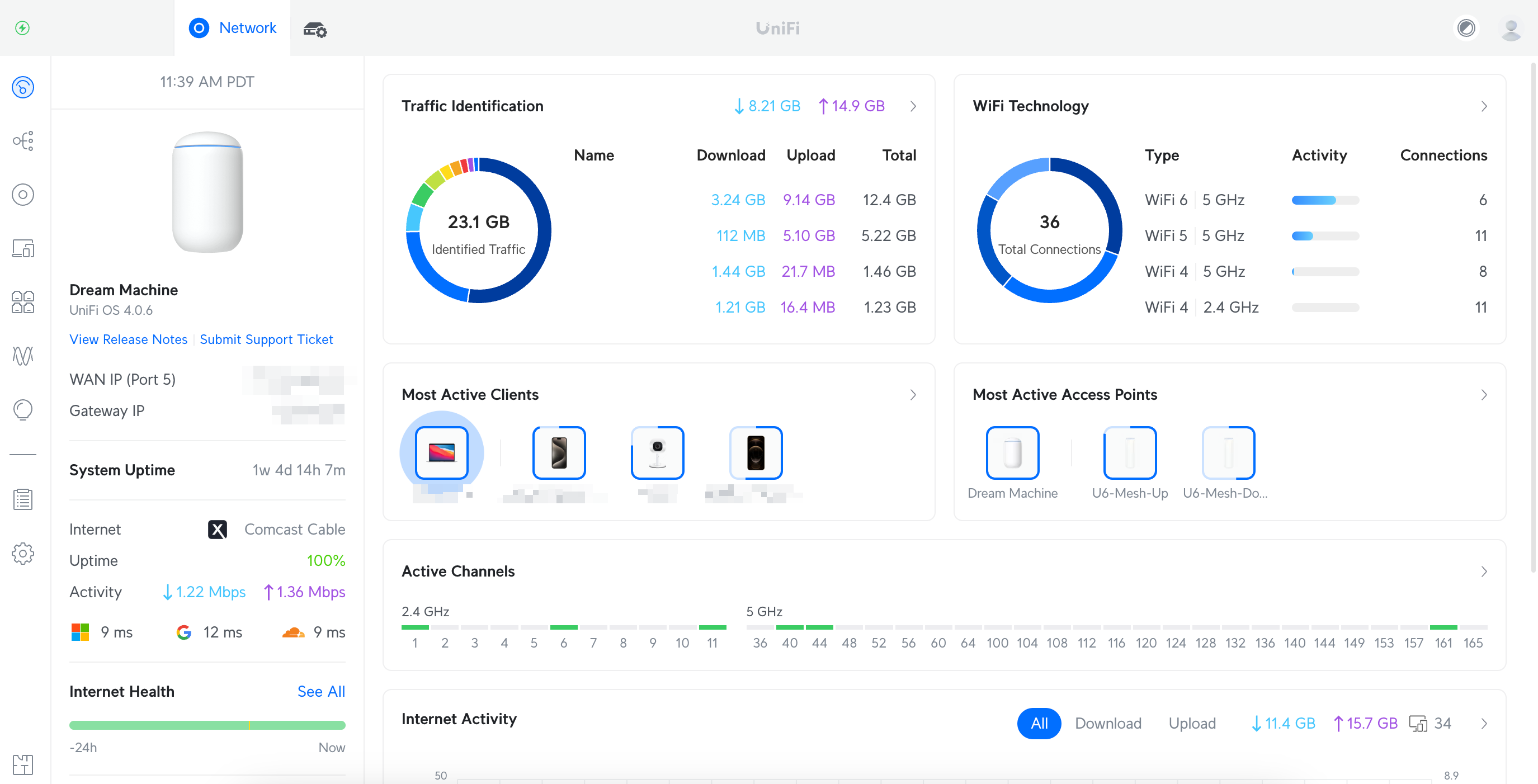Image resolution: width=1538 pixels, height=784 pixels.
Task: Select the U6-Mesh-Up access point thumbnail
Action: click(x=1130, y=452)
